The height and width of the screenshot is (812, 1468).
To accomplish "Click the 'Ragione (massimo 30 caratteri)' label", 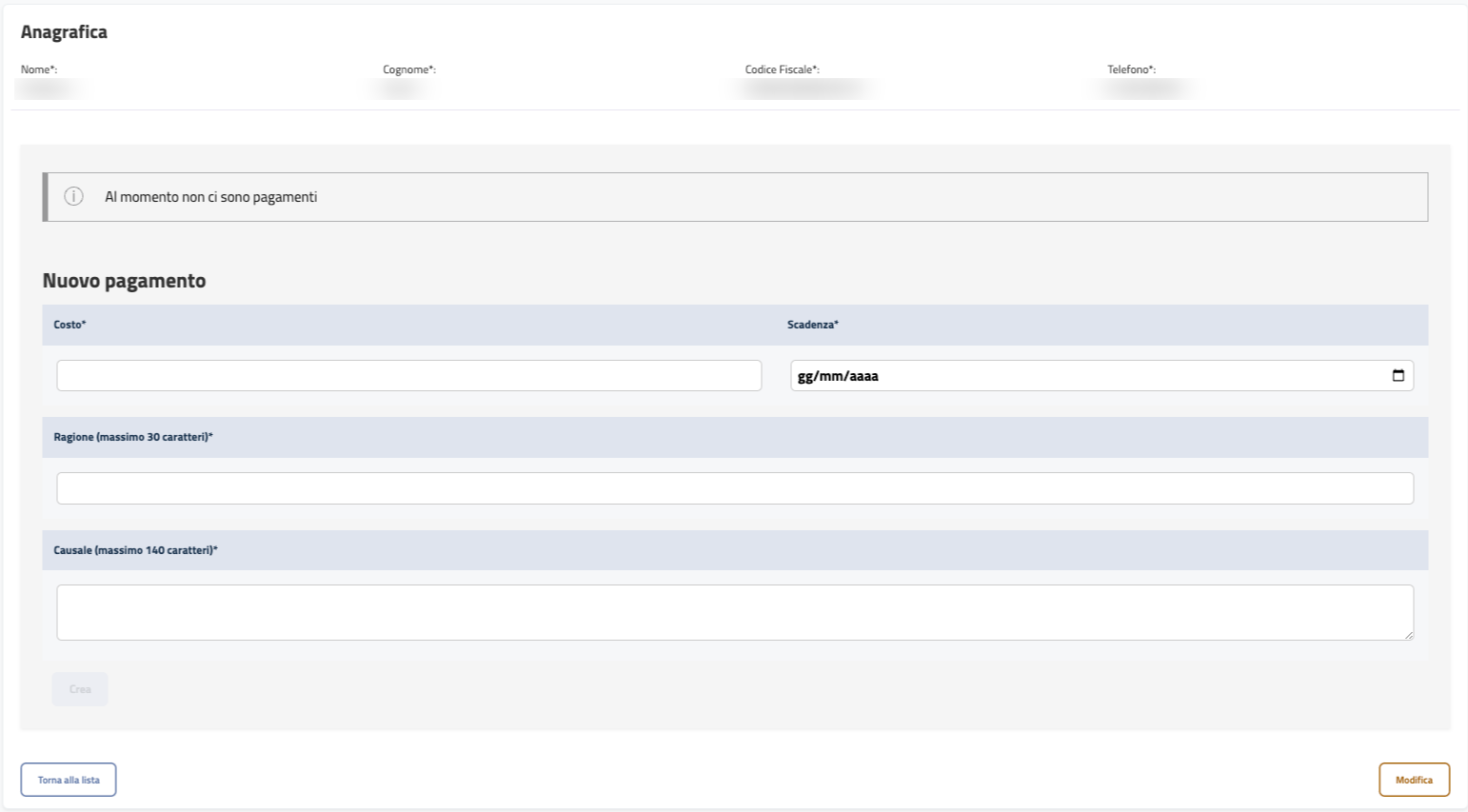I will coord(132,437).
